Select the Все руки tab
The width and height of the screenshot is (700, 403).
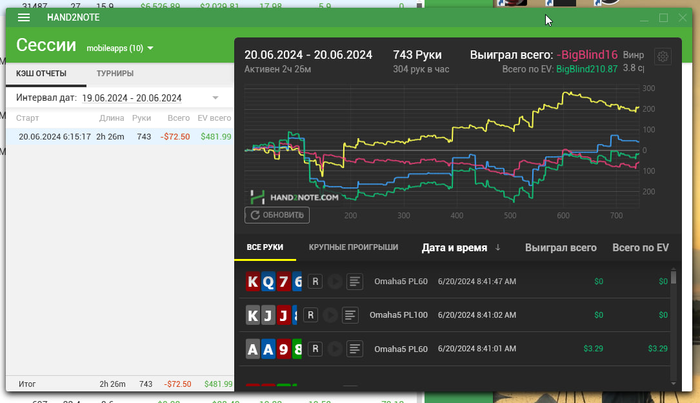click(x=265, y=247)
